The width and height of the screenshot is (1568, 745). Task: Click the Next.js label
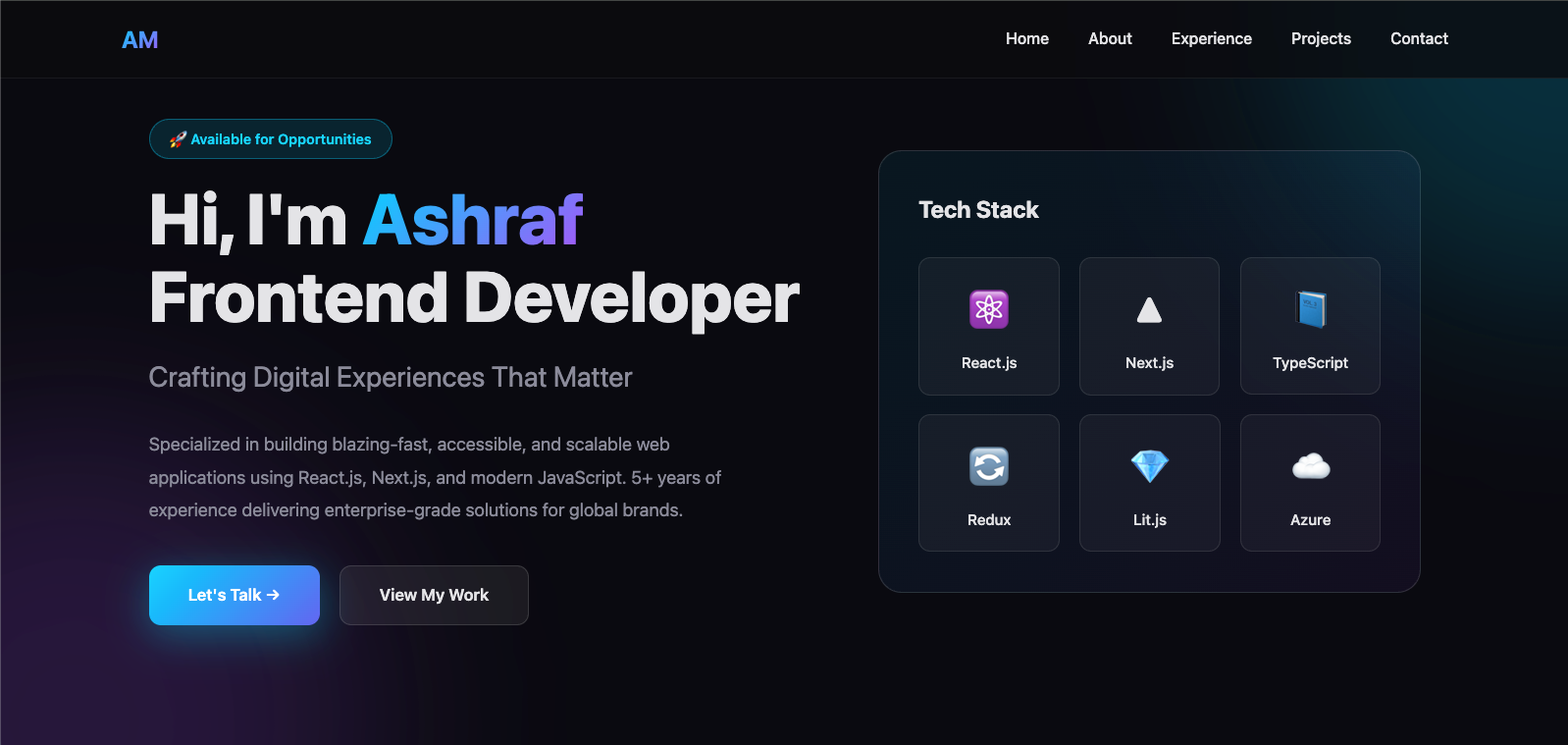1149,363
